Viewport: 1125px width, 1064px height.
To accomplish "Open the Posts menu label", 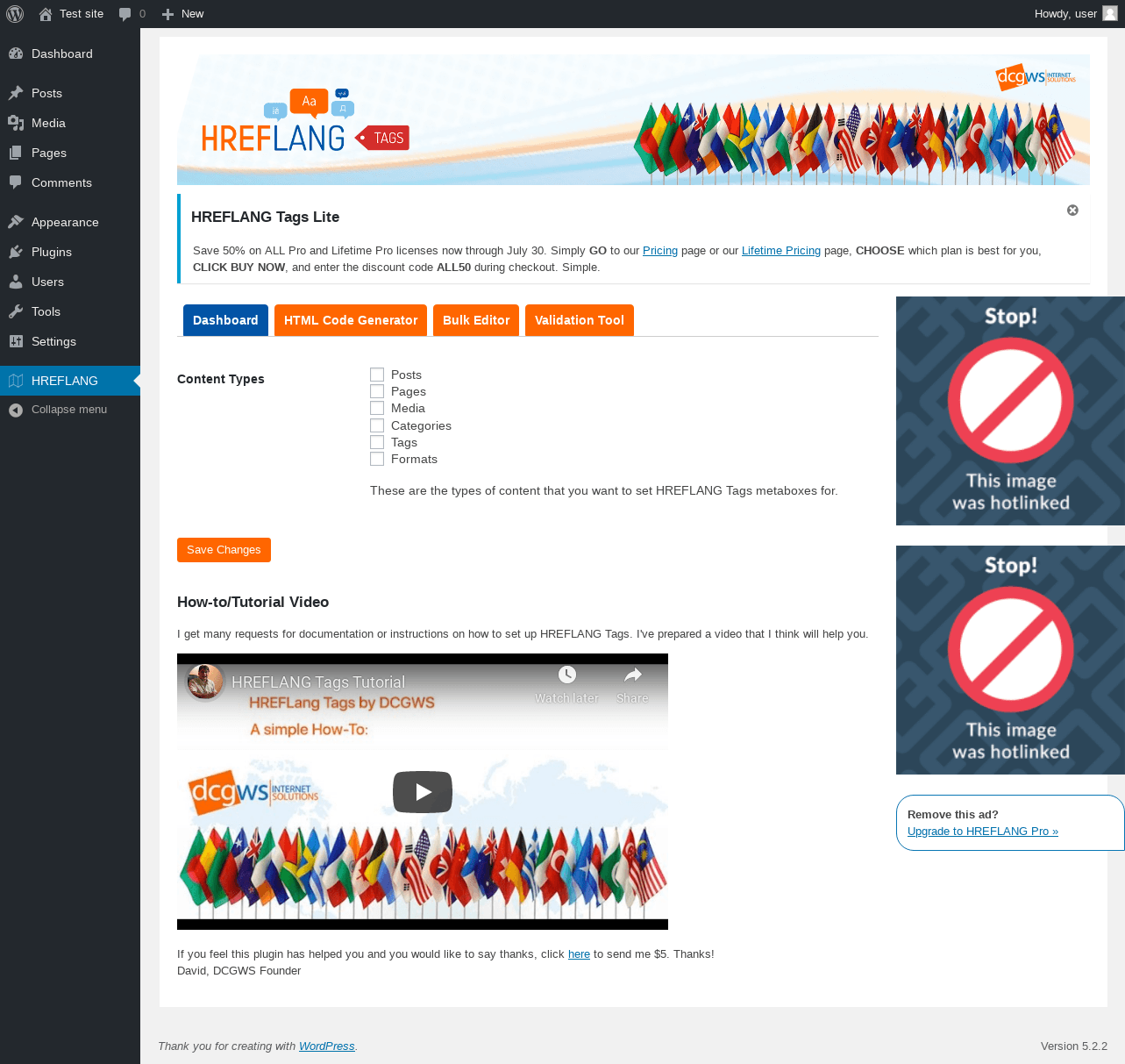I will point(46,93).
